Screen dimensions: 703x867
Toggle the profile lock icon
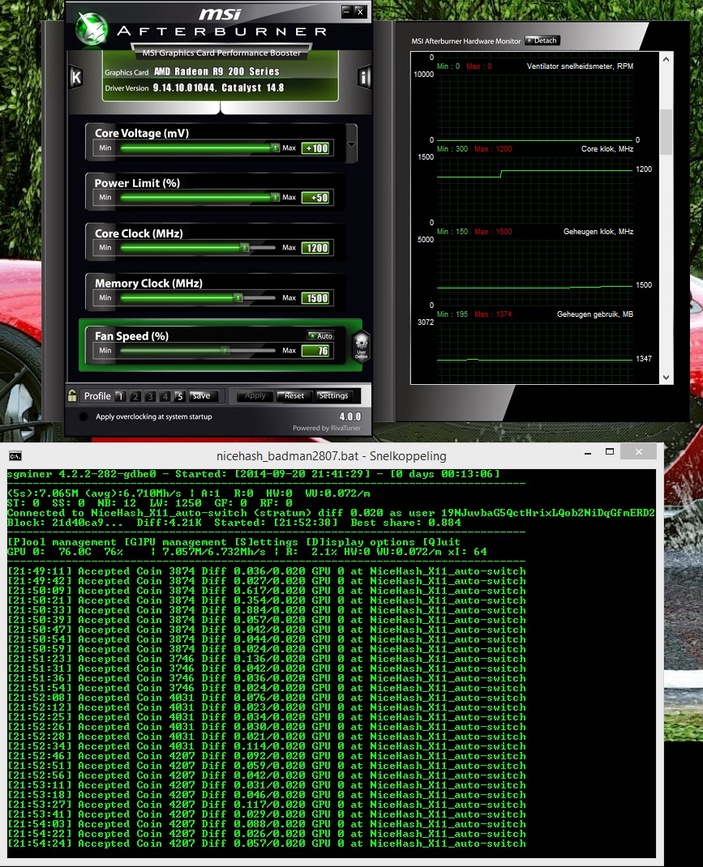tap(72, 395)
